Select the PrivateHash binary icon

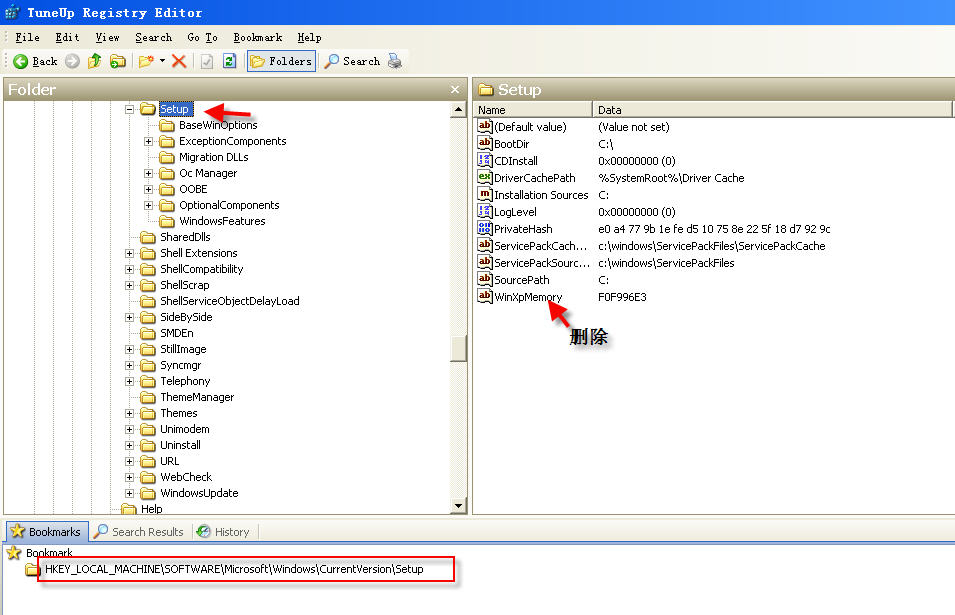coord(485,228)
